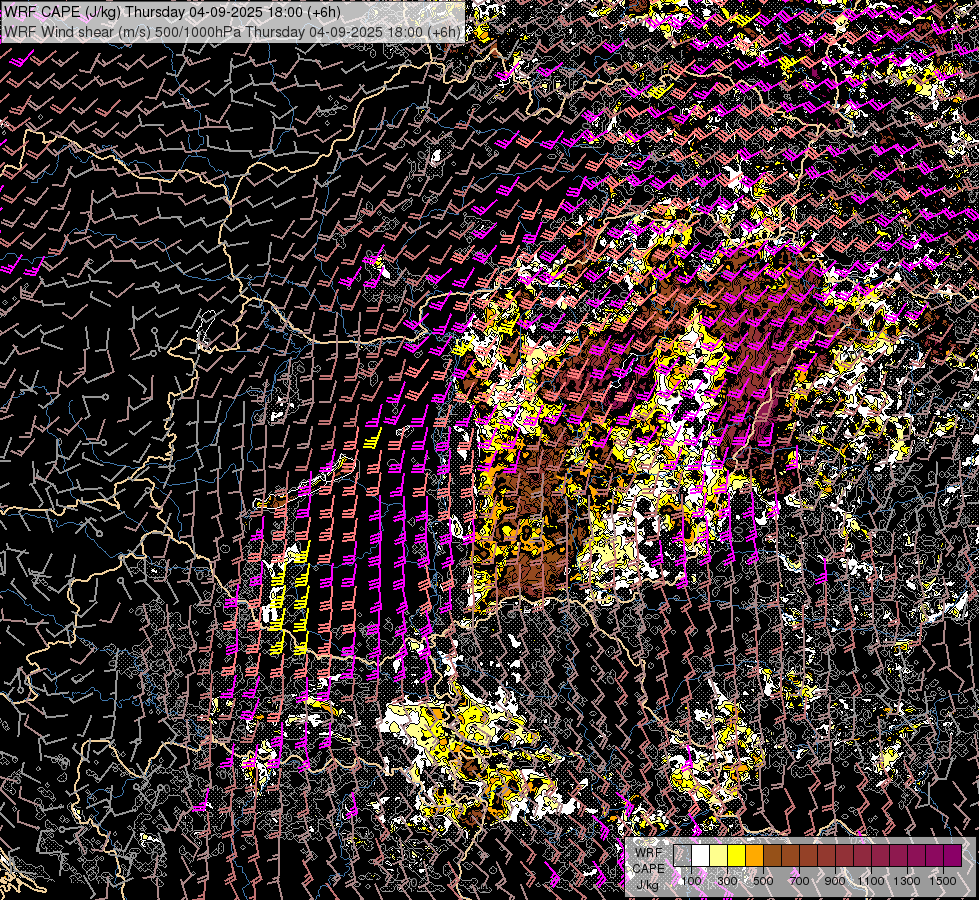Image resolution: width=979 pixels, height=900 pixels.
Task: Click the legend value label 700
Action: point(800,881)
